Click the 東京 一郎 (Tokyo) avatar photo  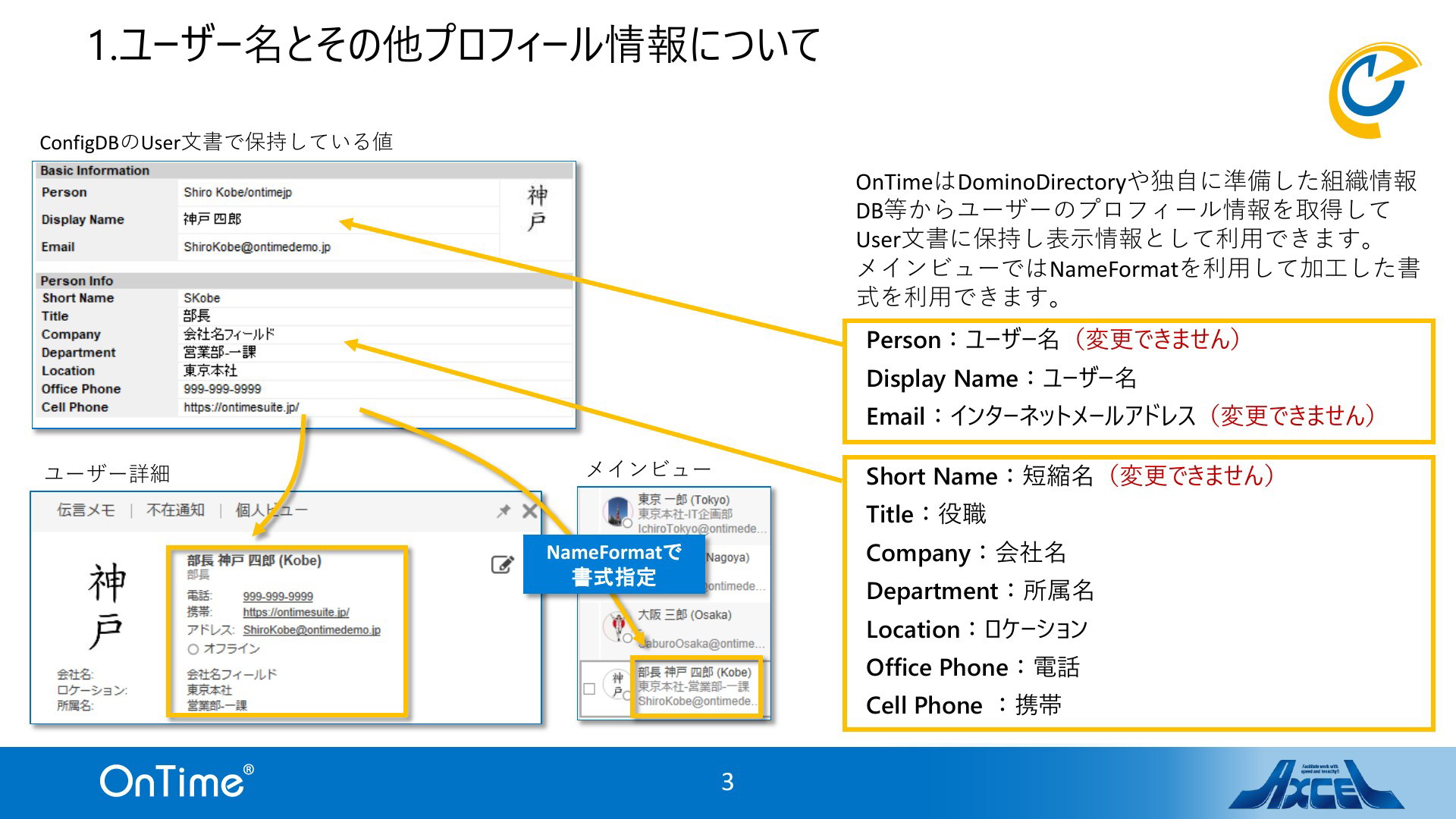[618, 511]
